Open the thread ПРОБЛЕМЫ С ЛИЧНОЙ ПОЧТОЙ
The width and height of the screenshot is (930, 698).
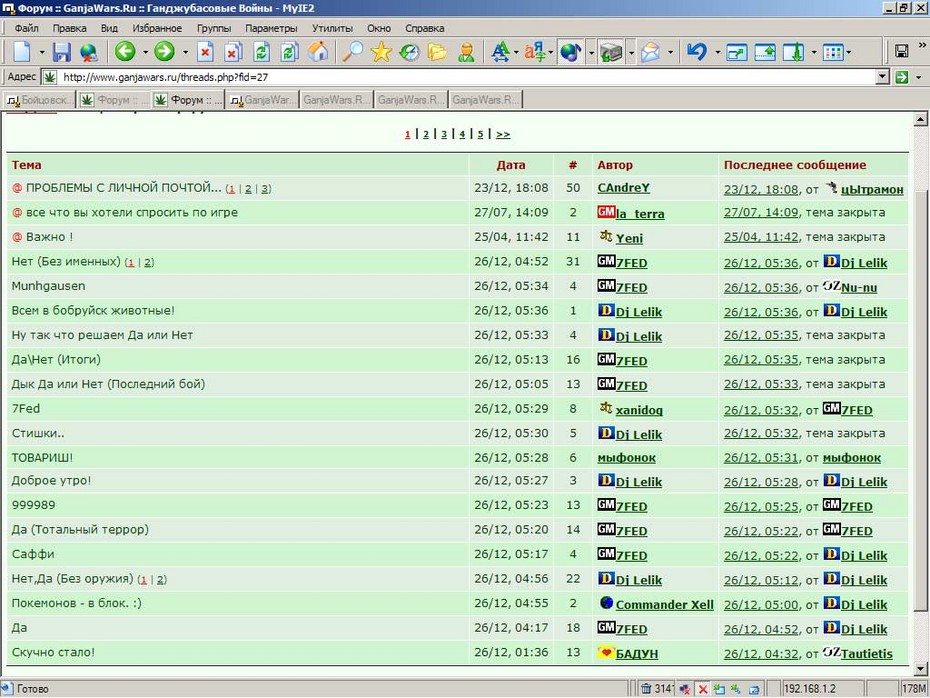(x=123, y=187)
